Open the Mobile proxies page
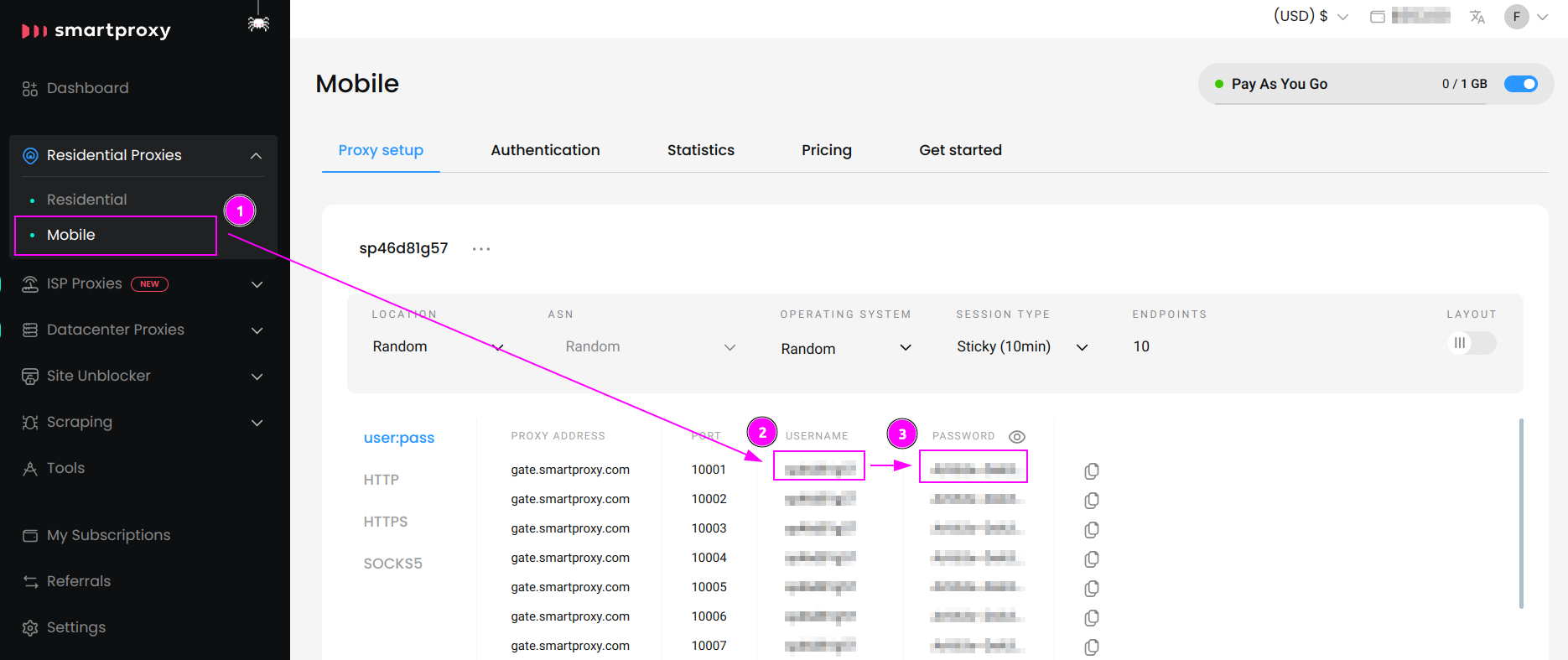This screenshot has width=1568, height=660. click(x=71, y=235)
